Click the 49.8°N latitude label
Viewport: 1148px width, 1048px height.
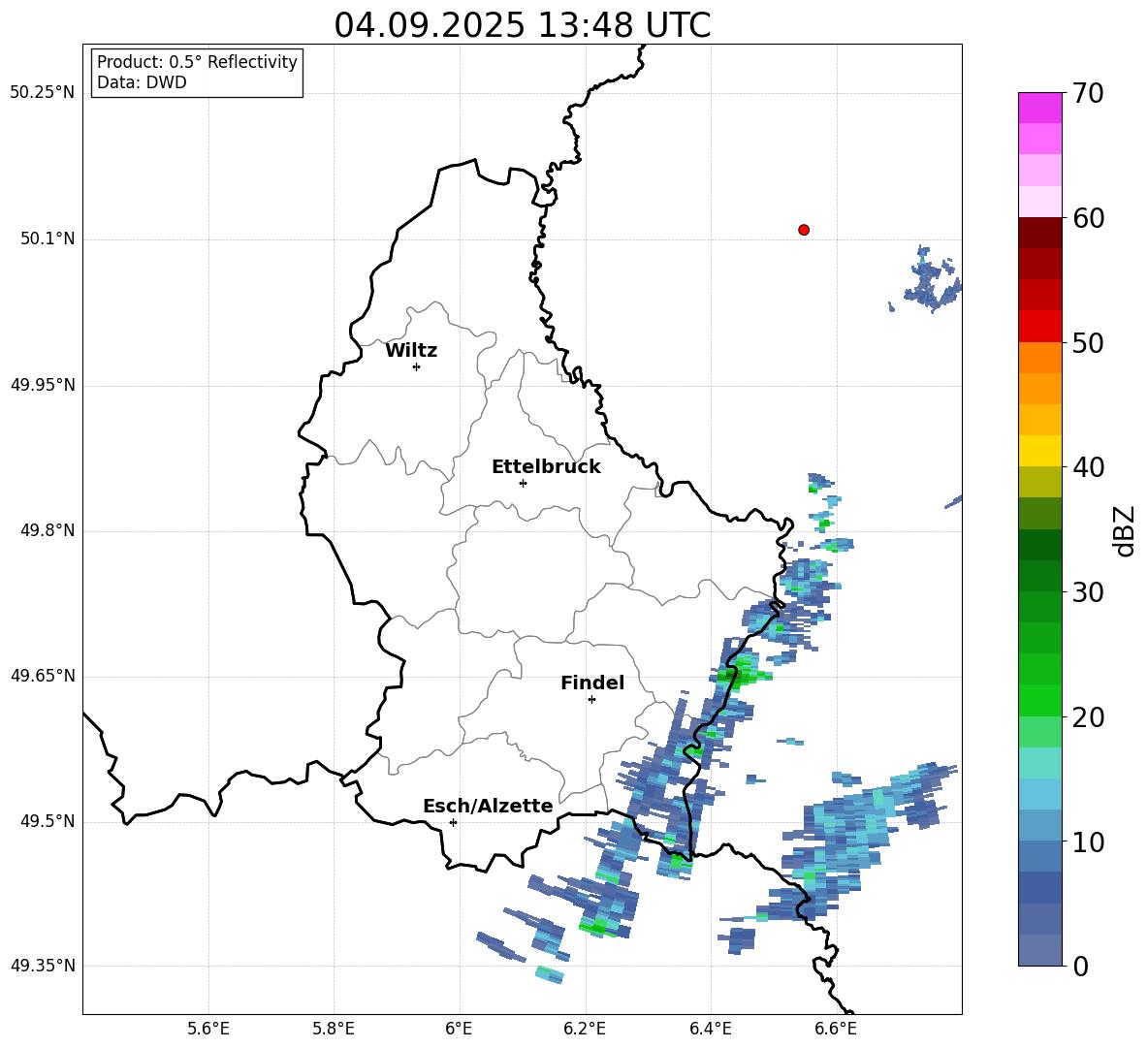(x=48, y=530)
